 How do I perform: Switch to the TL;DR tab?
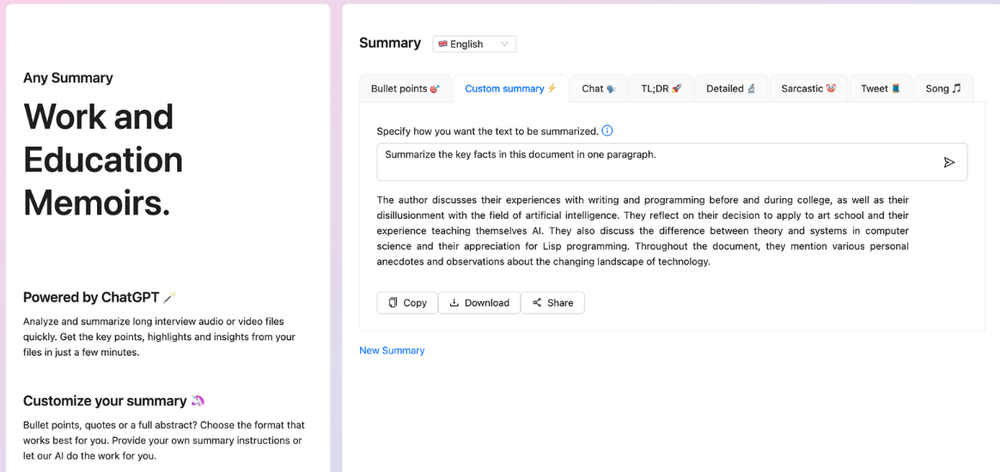click(x=661, y=89)
